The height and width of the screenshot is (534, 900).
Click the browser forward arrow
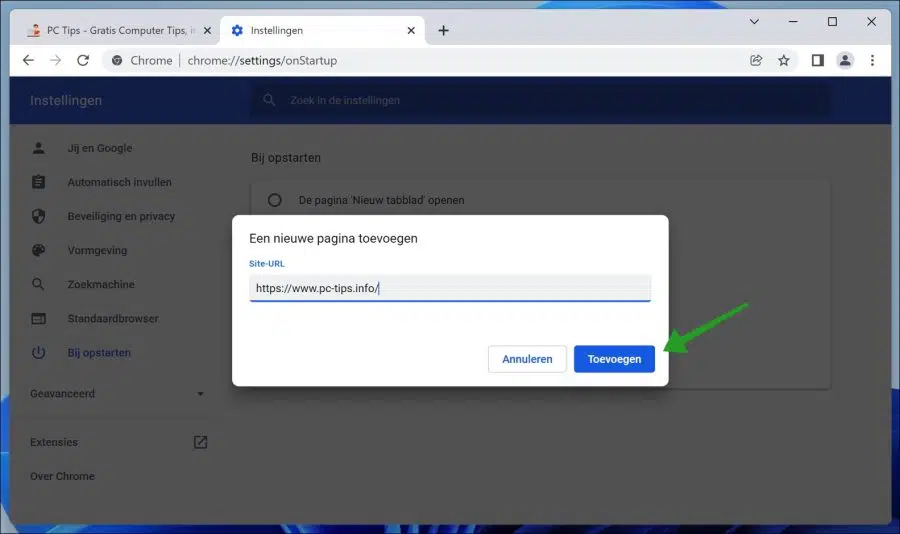[x=56, y=60]
